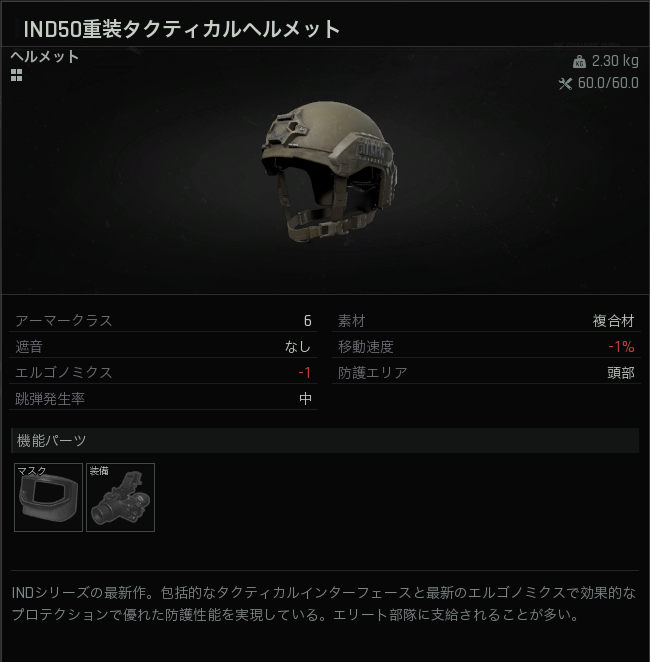Click the エルゴノミクス -1 value
Screen dimensions: 650x662
pyautogui.click(x=305, y=372)
